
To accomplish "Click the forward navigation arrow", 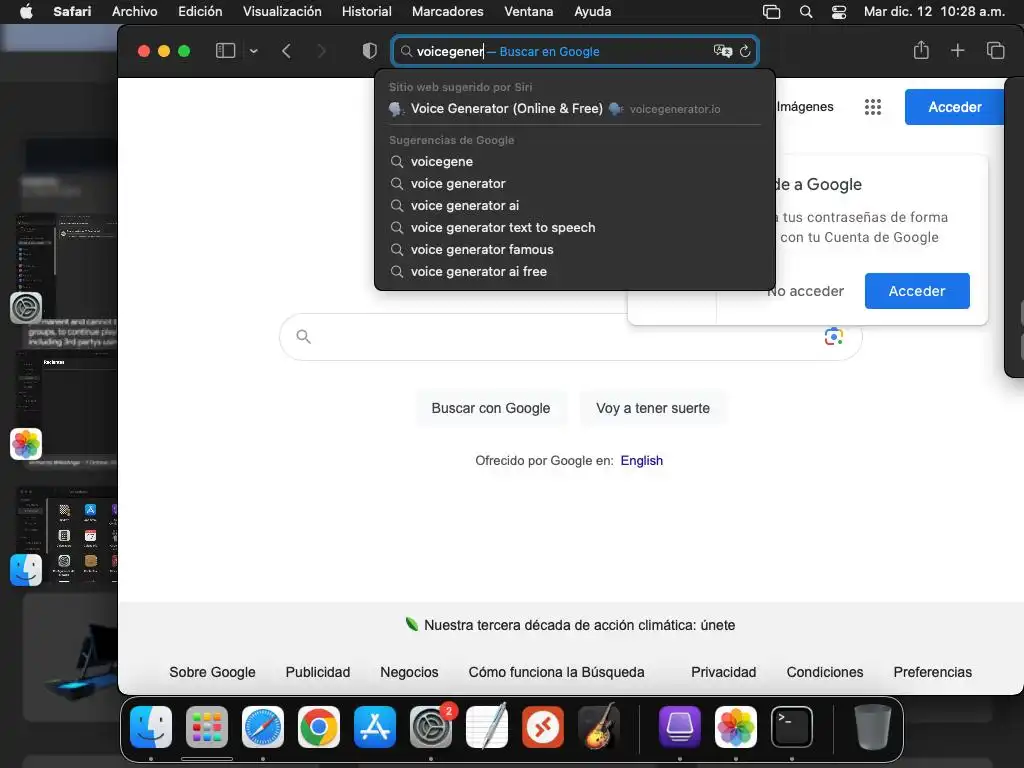I will [x=321, y=51].
